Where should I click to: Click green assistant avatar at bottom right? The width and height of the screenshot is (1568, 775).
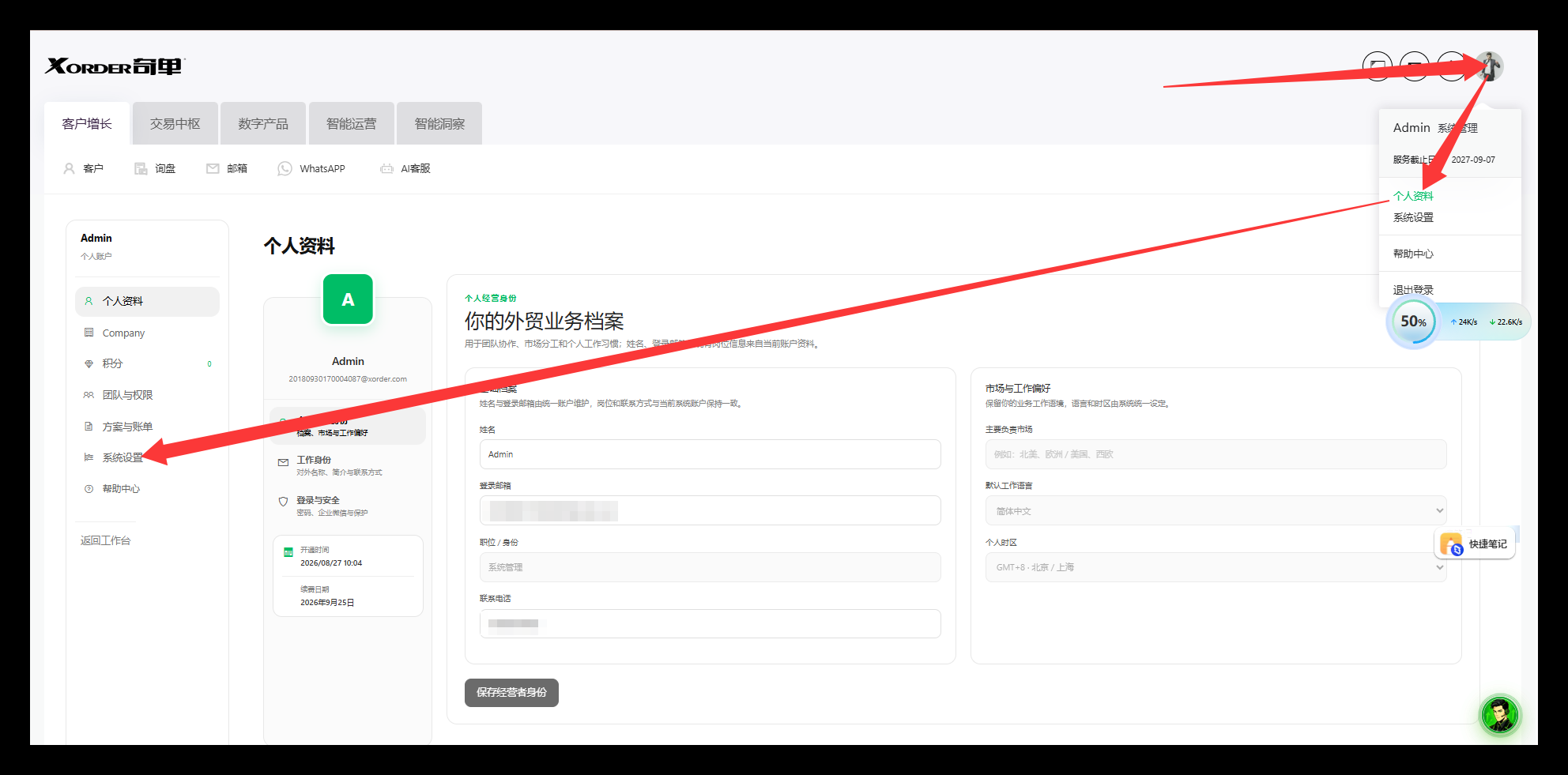click(1499, 716)
